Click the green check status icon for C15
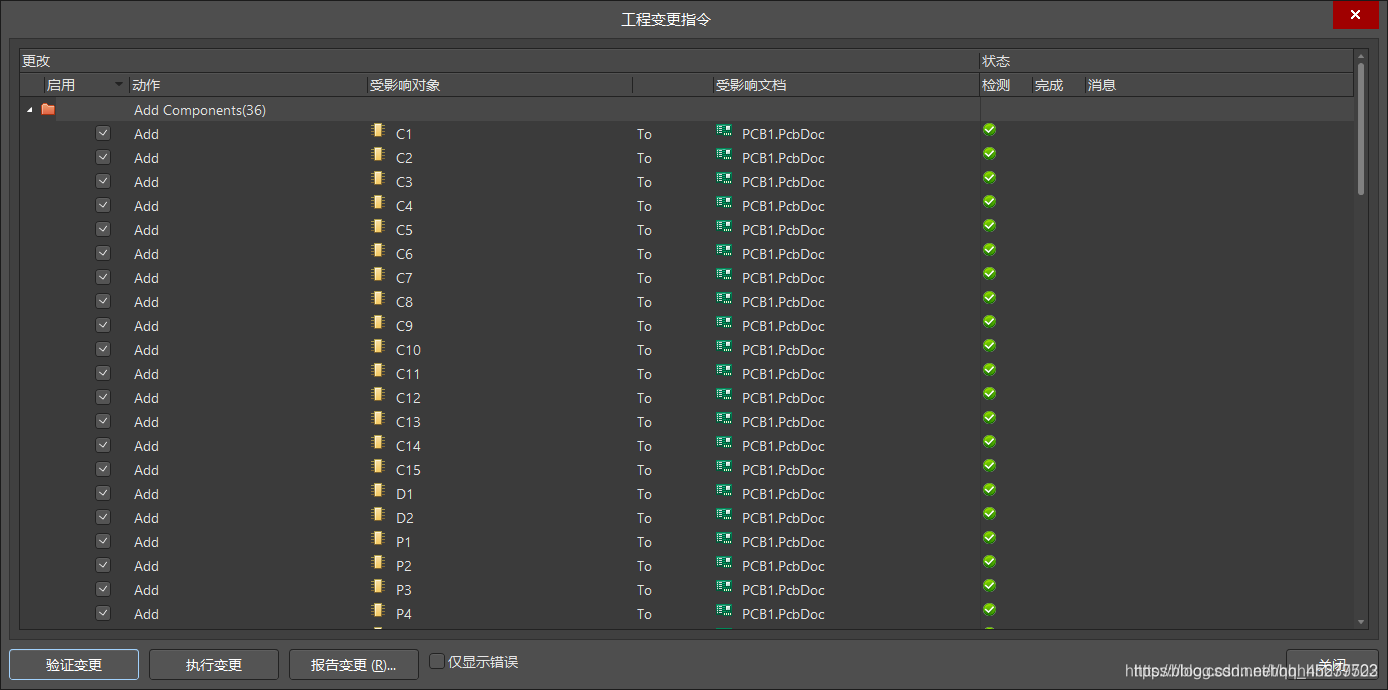The width and height of the screenshot is (1388, 690). click(989, 465)
